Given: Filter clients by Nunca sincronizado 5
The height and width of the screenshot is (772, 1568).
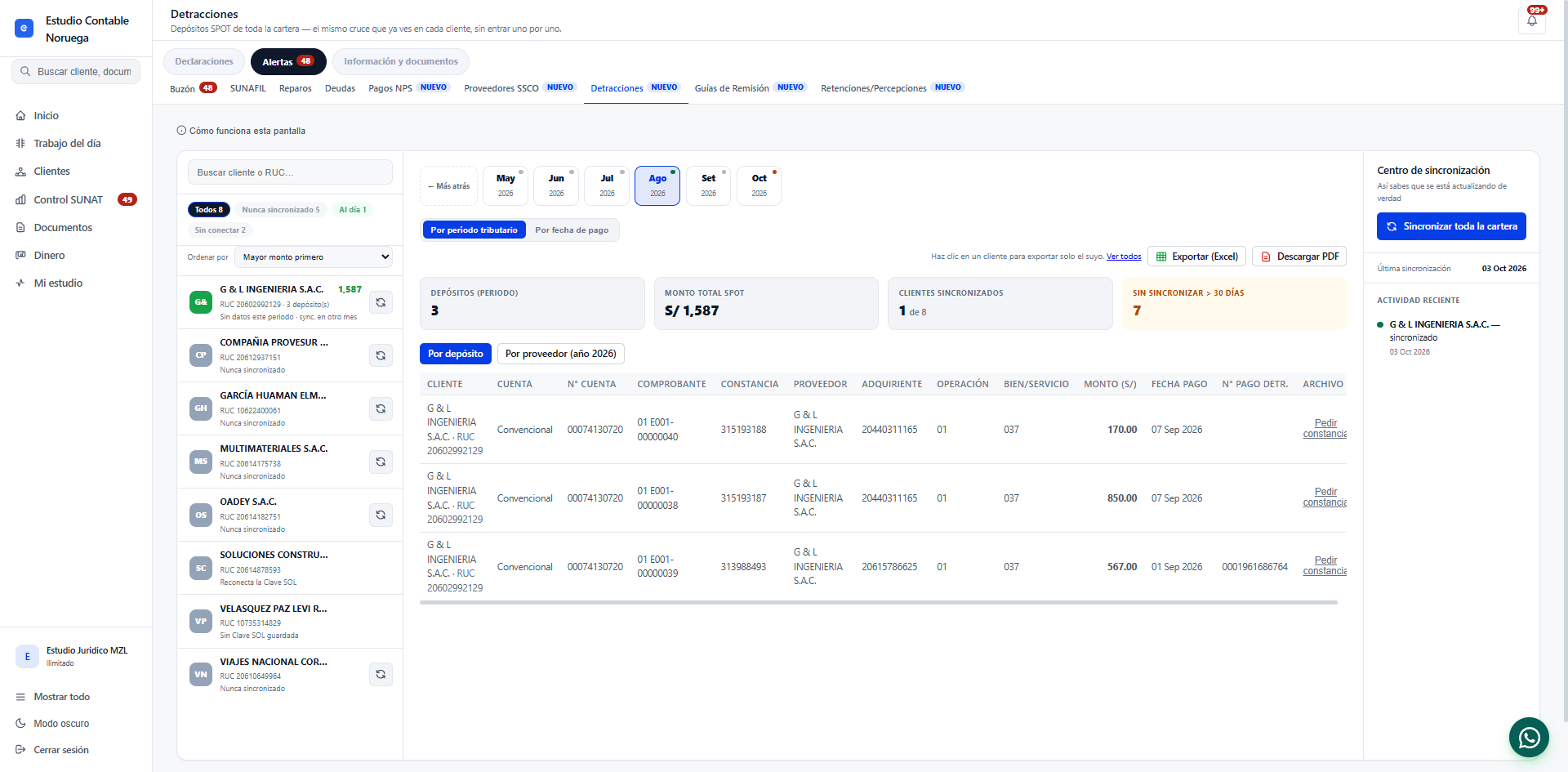Looking at the screenshot, I should 280,210.
